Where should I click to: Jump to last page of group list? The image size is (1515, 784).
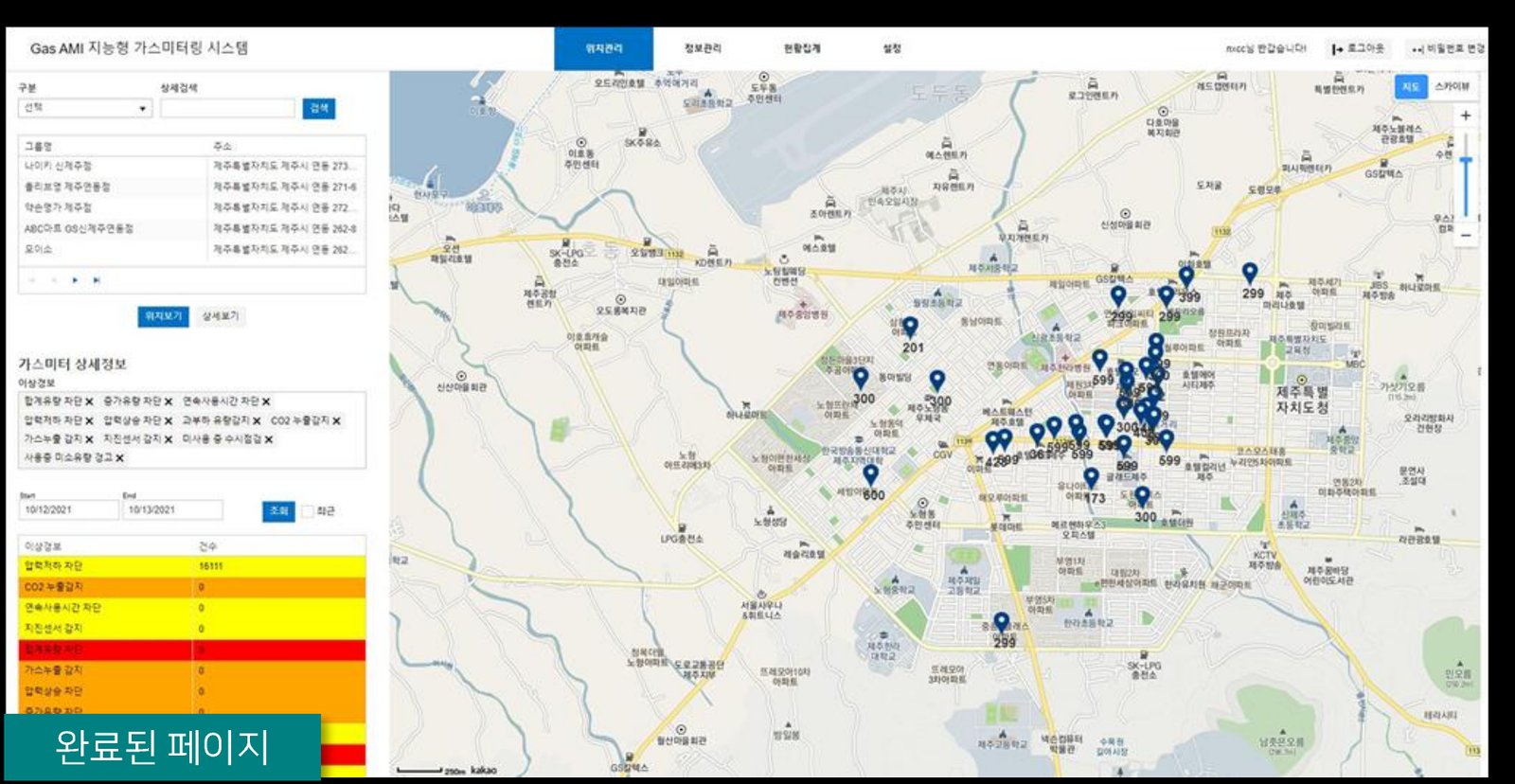click(x=96, y=280)
